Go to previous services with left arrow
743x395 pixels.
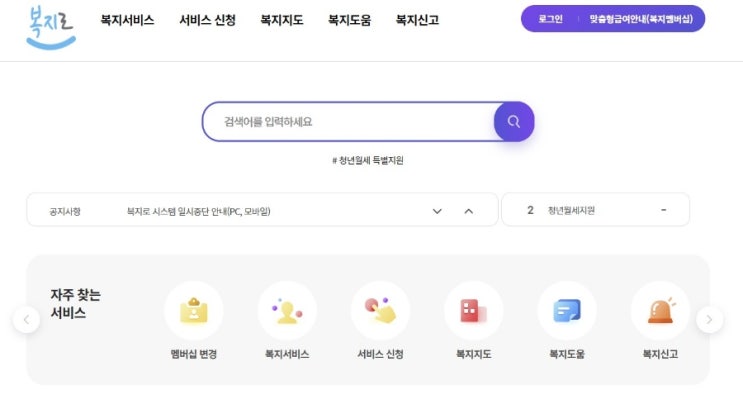pyautogui.click(x=27, y=320)
